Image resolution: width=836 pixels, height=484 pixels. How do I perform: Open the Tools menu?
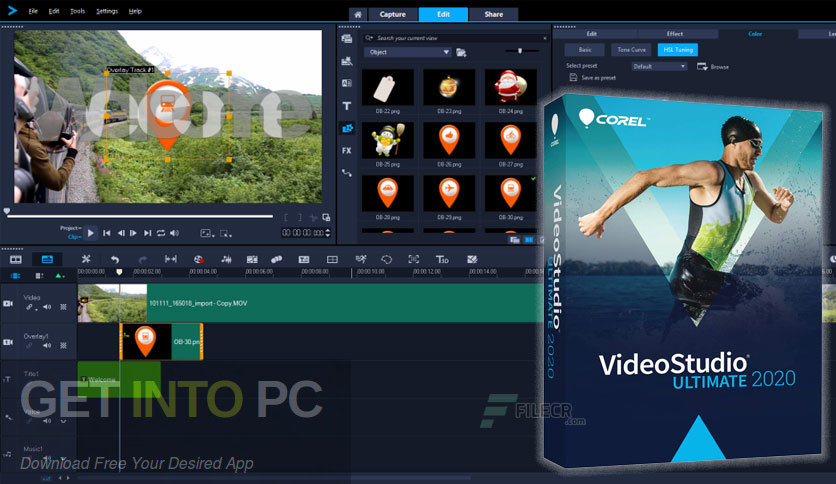pyautogui.click(x=77, y=11)
